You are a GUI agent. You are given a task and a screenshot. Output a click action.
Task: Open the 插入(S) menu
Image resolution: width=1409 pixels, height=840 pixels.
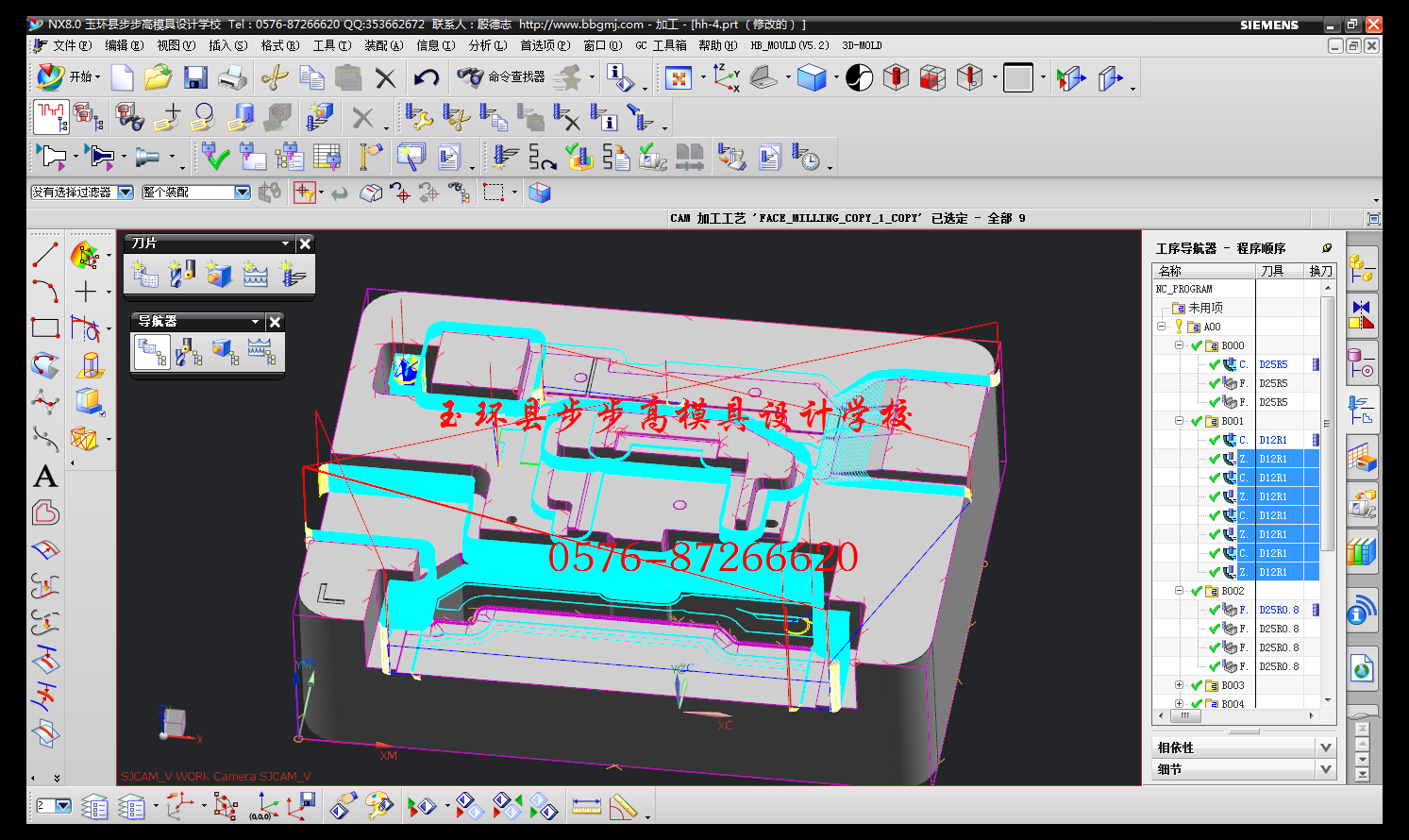(227, 45)
